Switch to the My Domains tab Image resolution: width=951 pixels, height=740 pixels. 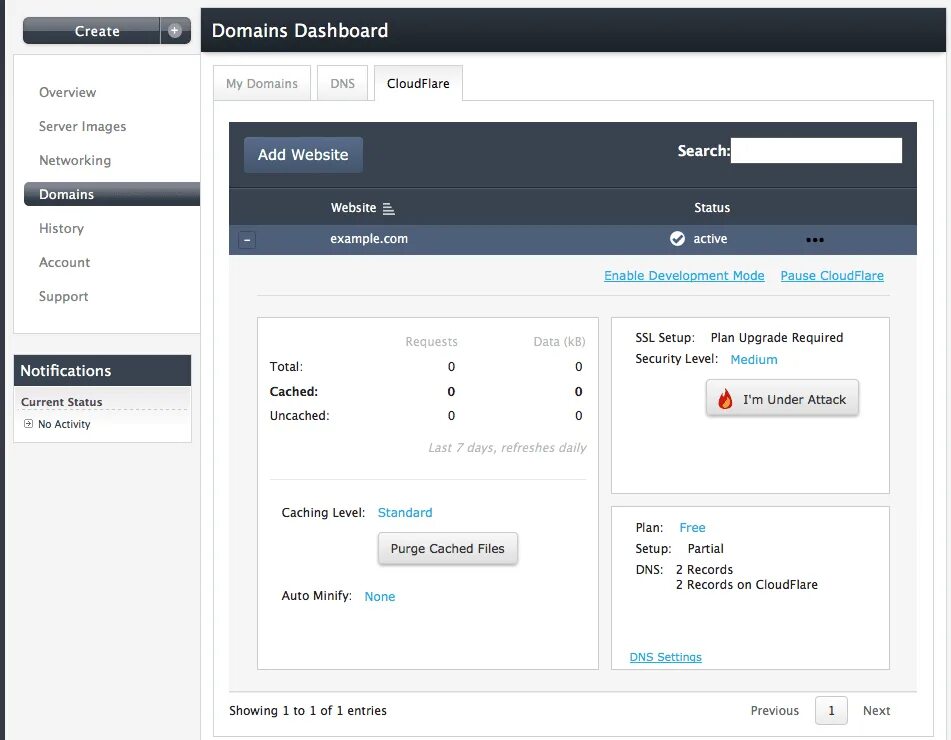pos(262,83)
